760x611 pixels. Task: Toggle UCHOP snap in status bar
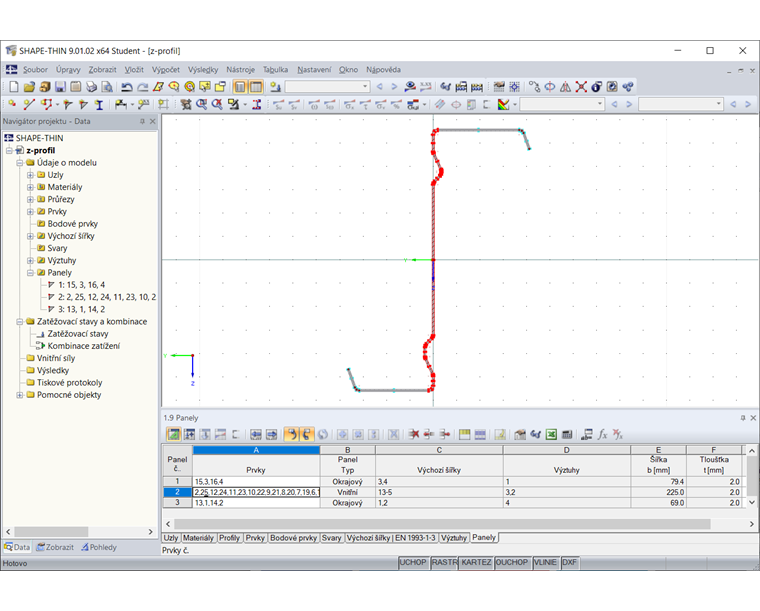point(413,562)
